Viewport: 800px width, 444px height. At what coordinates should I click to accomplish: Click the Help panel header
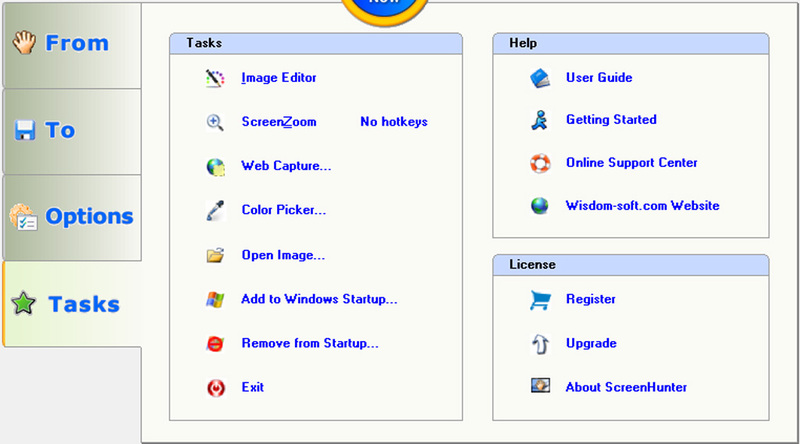[631, 43]
